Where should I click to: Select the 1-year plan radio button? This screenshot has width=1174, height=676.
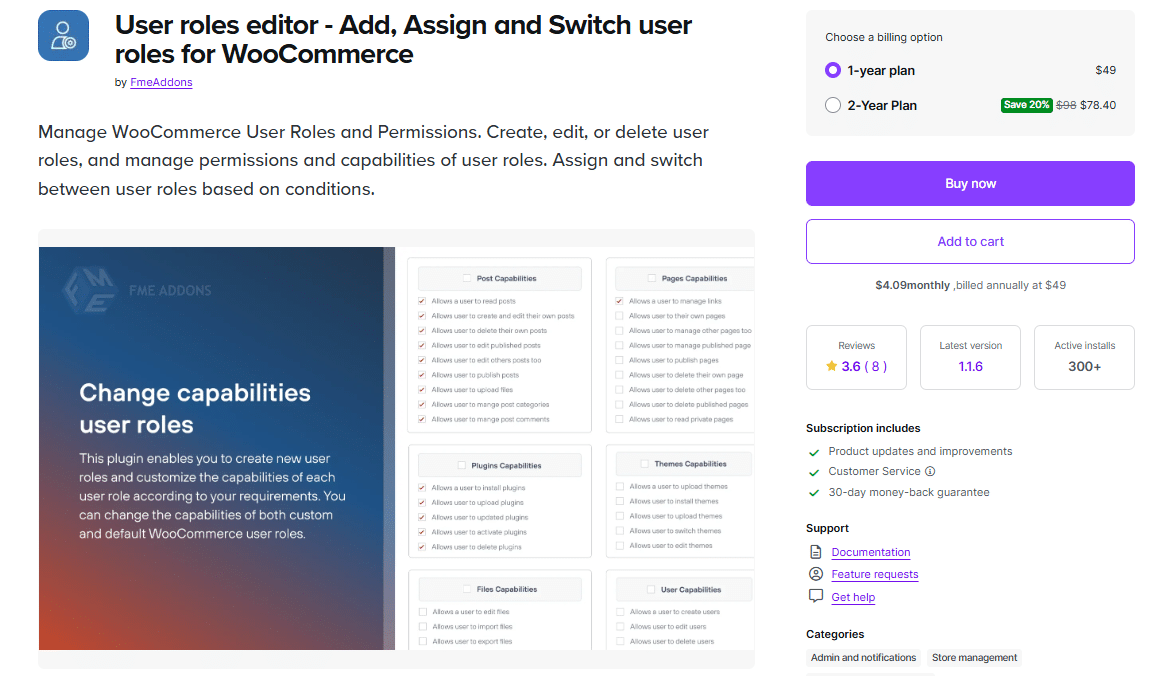(833, 70)
